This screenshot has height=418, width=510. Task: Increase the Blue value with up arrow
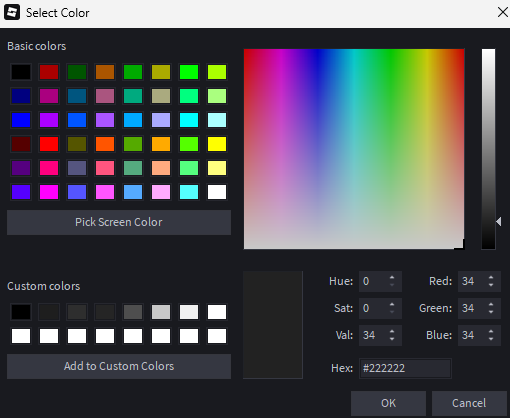(491, 331)
